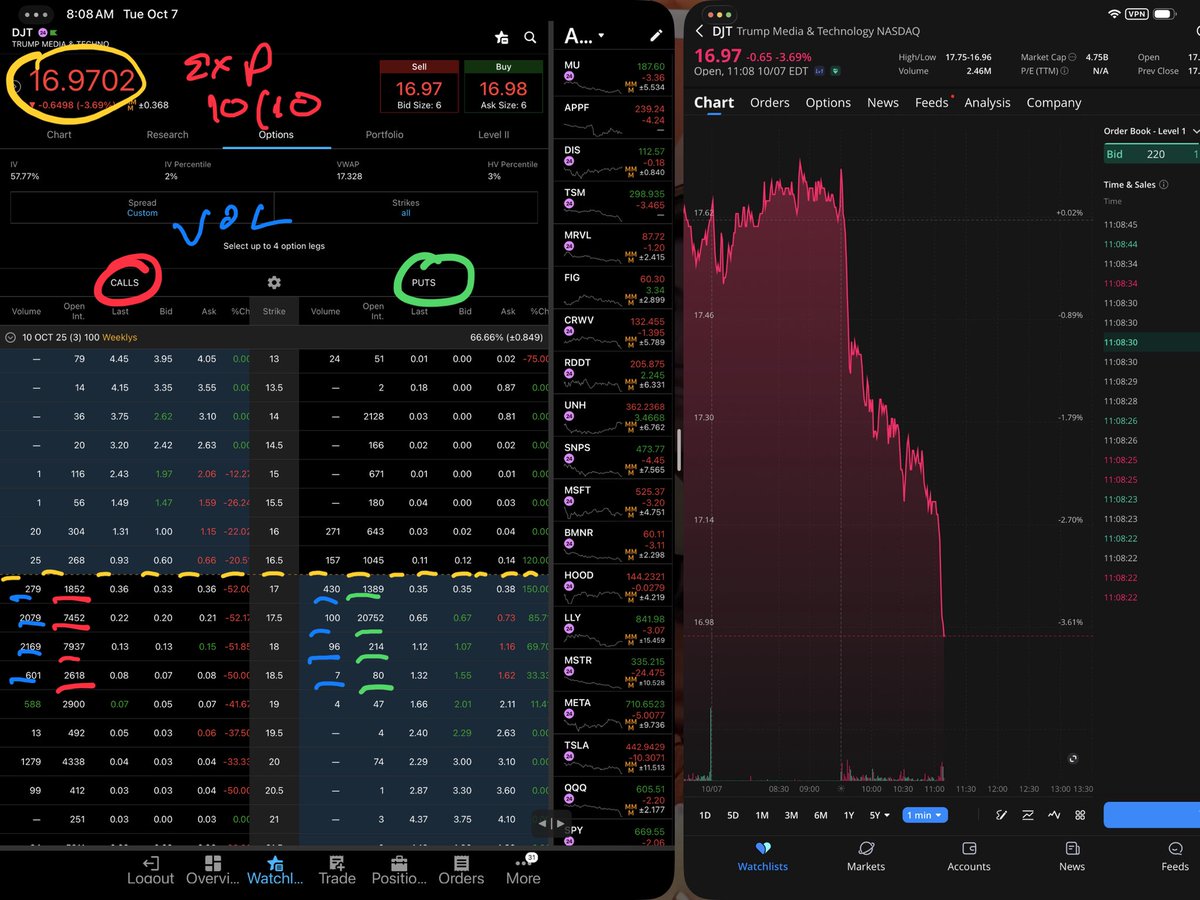Screen dimensions: 1200x900
Task: Tap the 7937 calls open interest cell
Action: (74, 646)
